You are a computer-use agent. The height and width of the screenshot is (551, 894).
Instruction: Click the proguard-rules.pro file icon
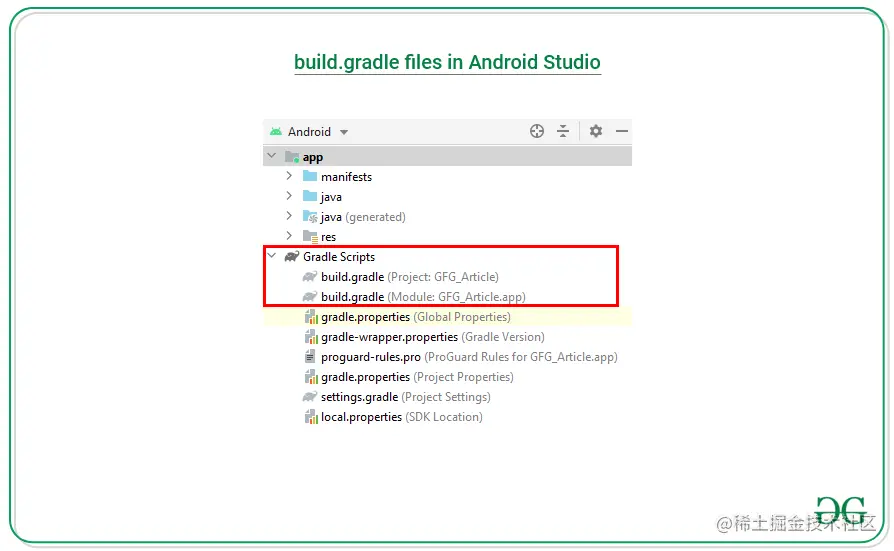click(x=310, y=357)
